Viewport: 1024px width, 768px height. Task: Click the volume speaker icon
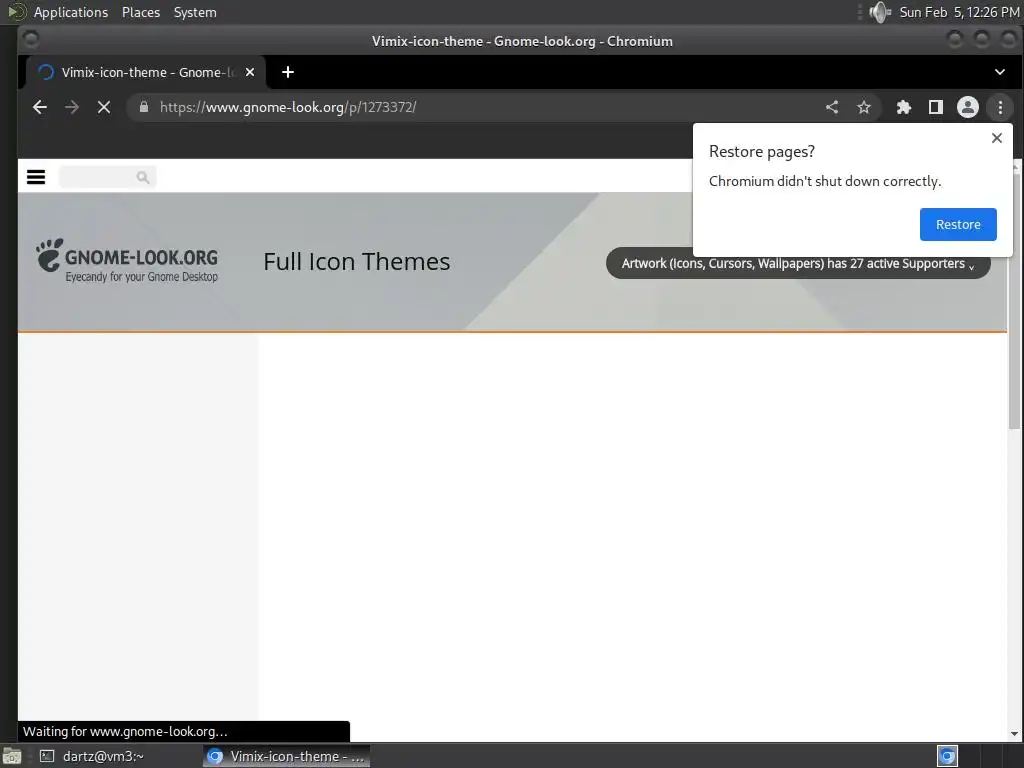click(x=880, y=12)
